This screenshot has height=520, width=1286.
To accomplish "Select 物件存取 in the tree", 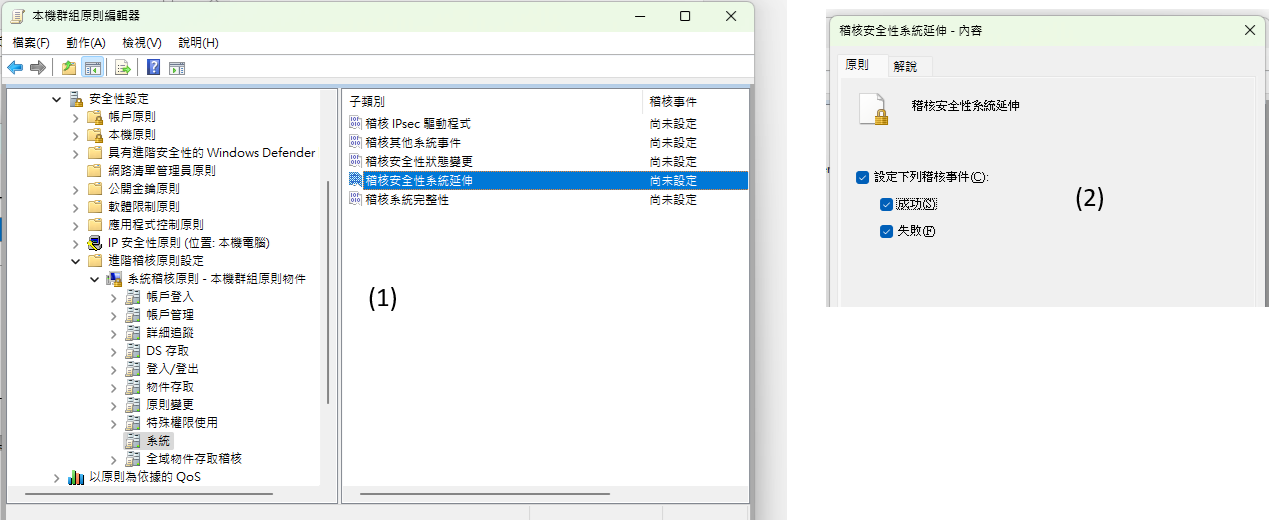I will pos(170,386).
